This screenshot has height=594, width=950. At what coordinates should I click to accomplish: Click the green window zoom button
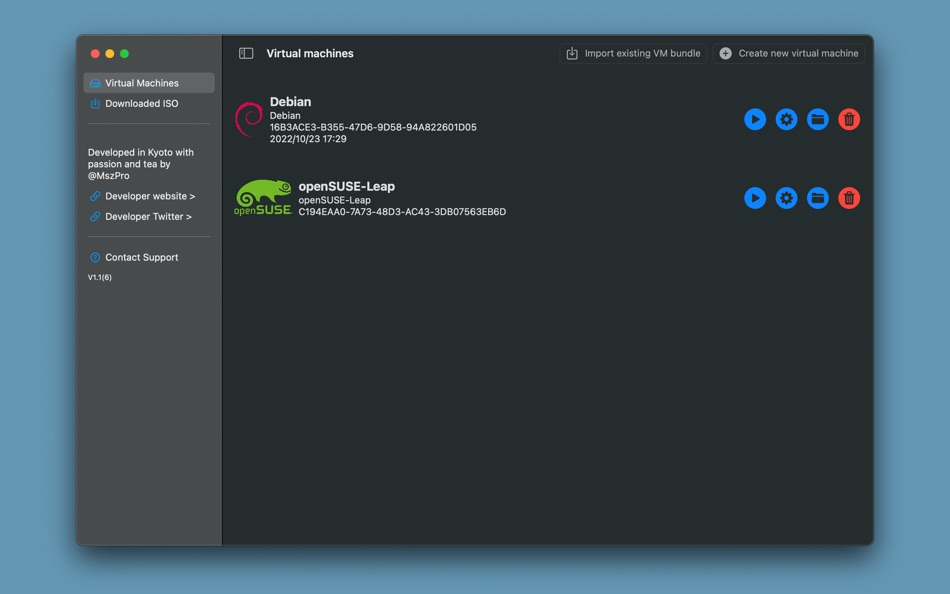[124, 54]
